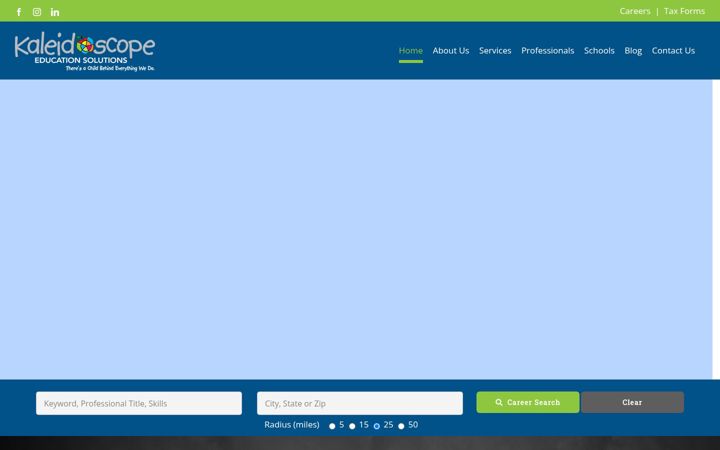Open the Blog menu item
720x450 pixels.
pos(633,51)
